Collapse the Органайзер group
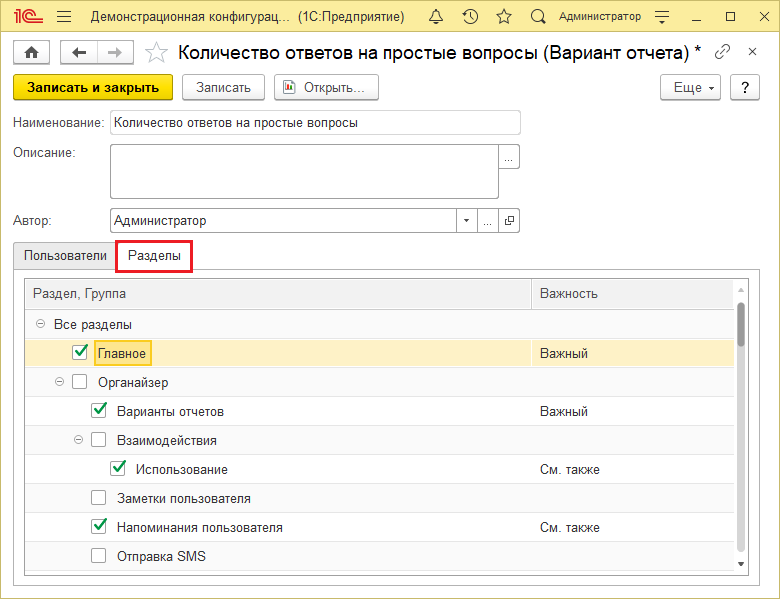The height and width of the screenshot is (599, 780). [x=59, y=382]
